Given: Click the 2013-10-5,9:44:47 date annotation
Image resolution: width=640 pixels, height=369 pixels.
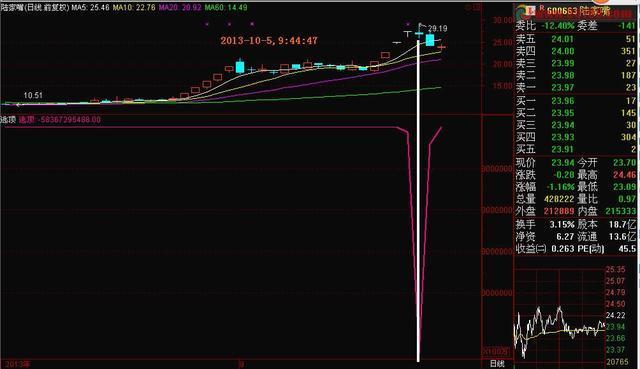Looking at the screenshot, I should pyautogui.click(x=269, y=40).
